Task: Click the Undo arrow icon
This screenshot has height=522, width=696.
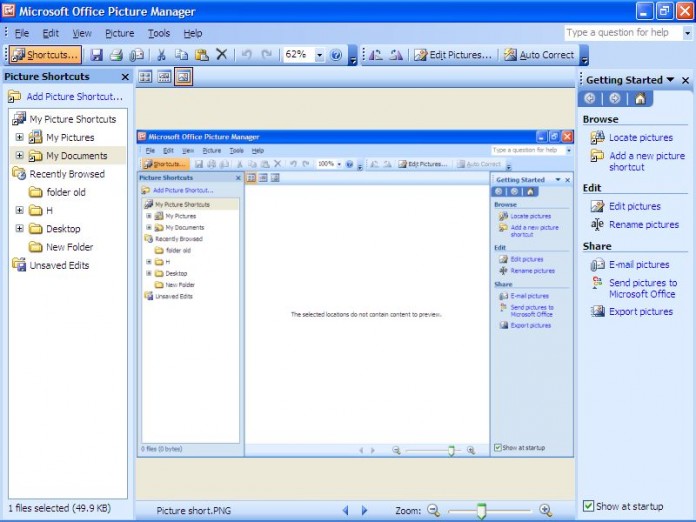Action: click(x=246, y=55)
